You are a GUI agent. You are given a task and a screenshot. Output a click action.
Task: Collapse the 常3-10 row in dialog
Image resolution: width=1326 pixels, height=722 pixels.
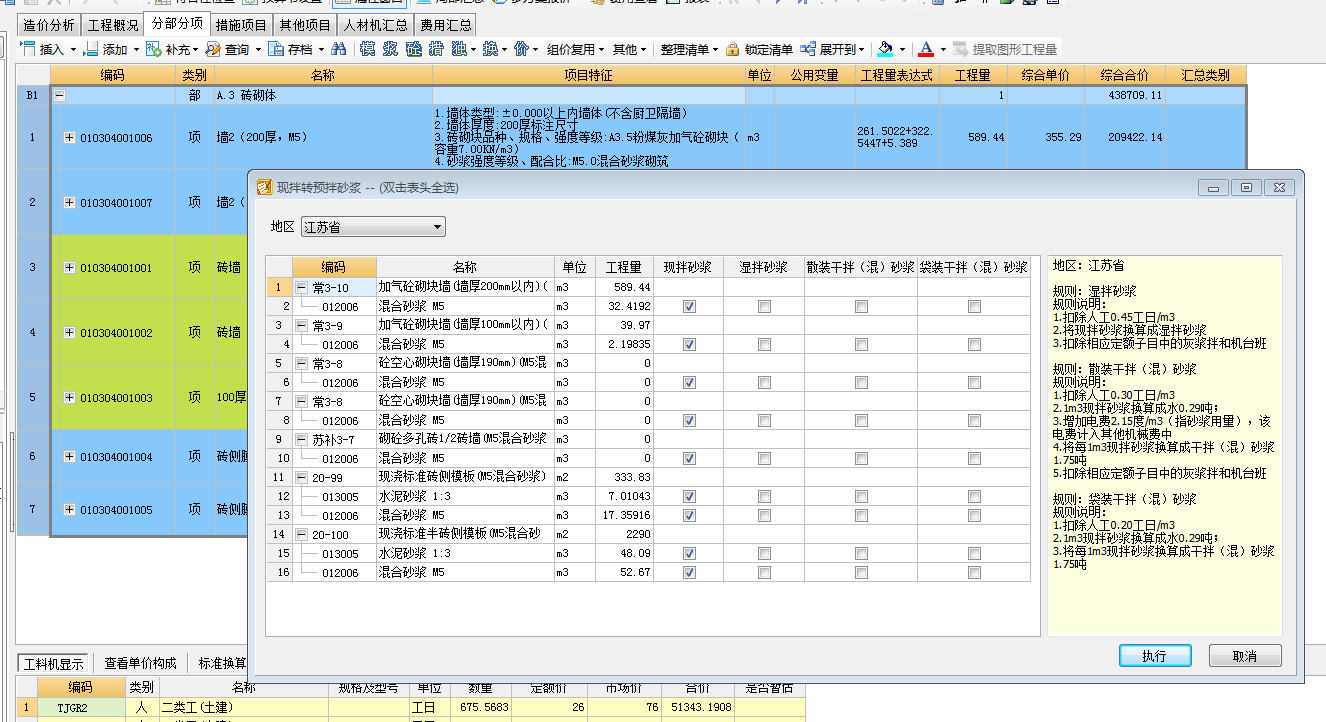302,288
